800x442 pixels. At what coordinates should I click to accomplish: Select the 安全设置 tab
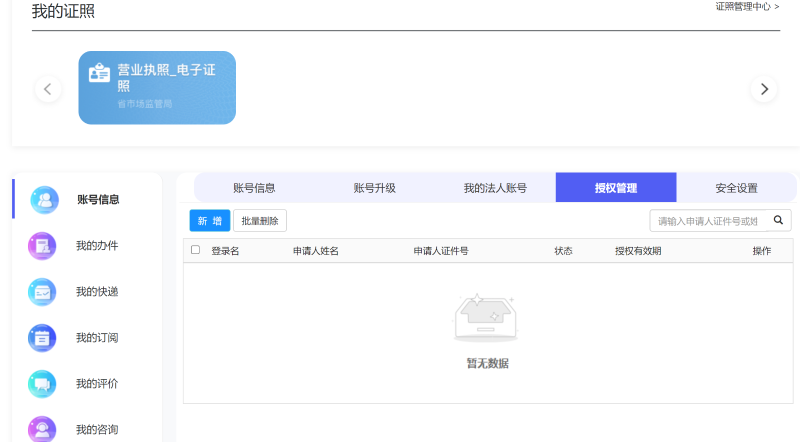(736, 188)
